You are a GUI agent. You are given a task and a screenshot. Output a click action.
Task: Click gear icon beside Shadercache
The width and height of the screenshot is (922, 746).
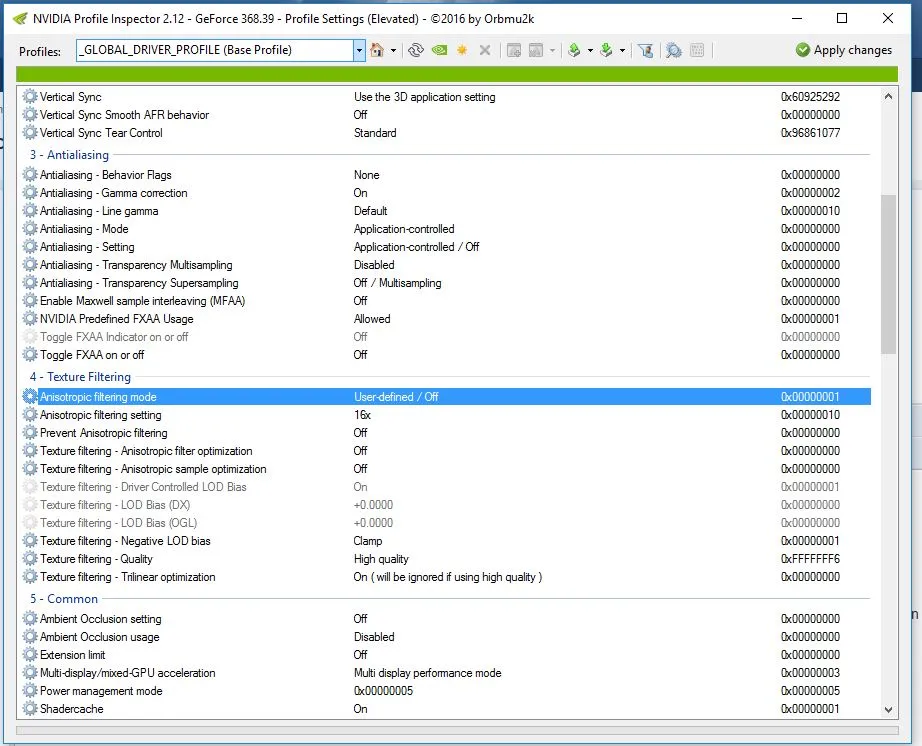30,709
